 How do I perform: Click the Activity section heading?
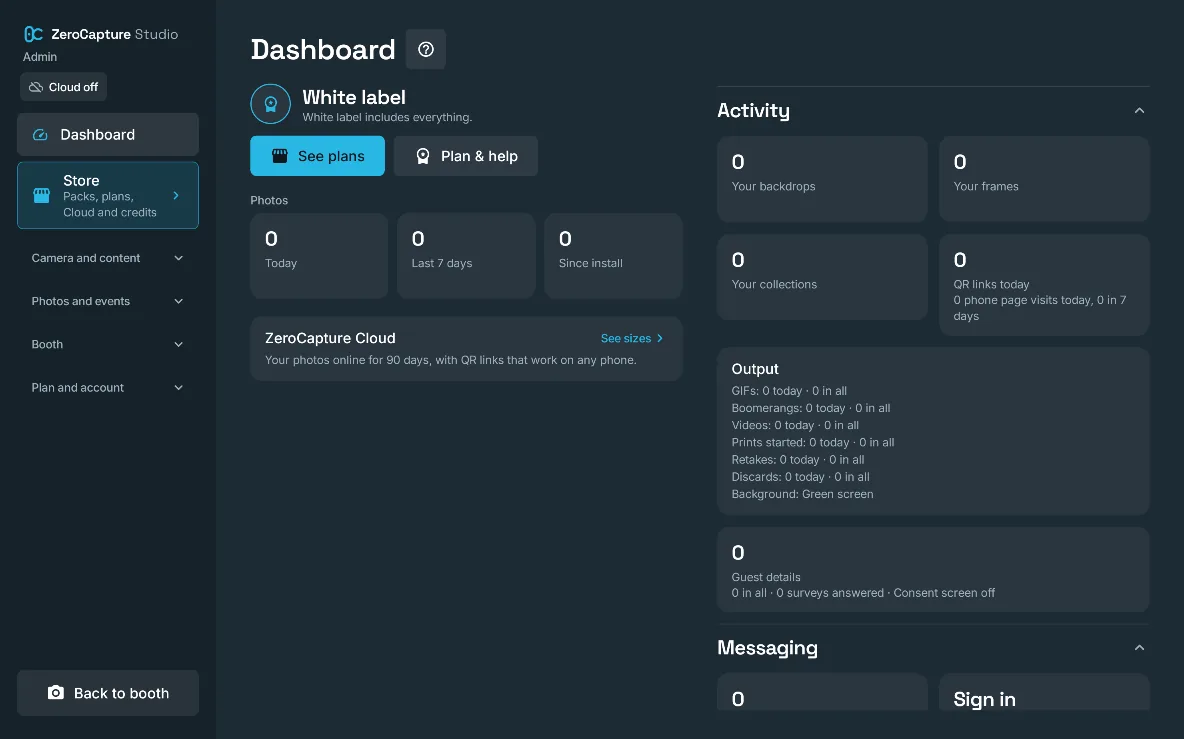pyautogui.click(x=754, y=110)
